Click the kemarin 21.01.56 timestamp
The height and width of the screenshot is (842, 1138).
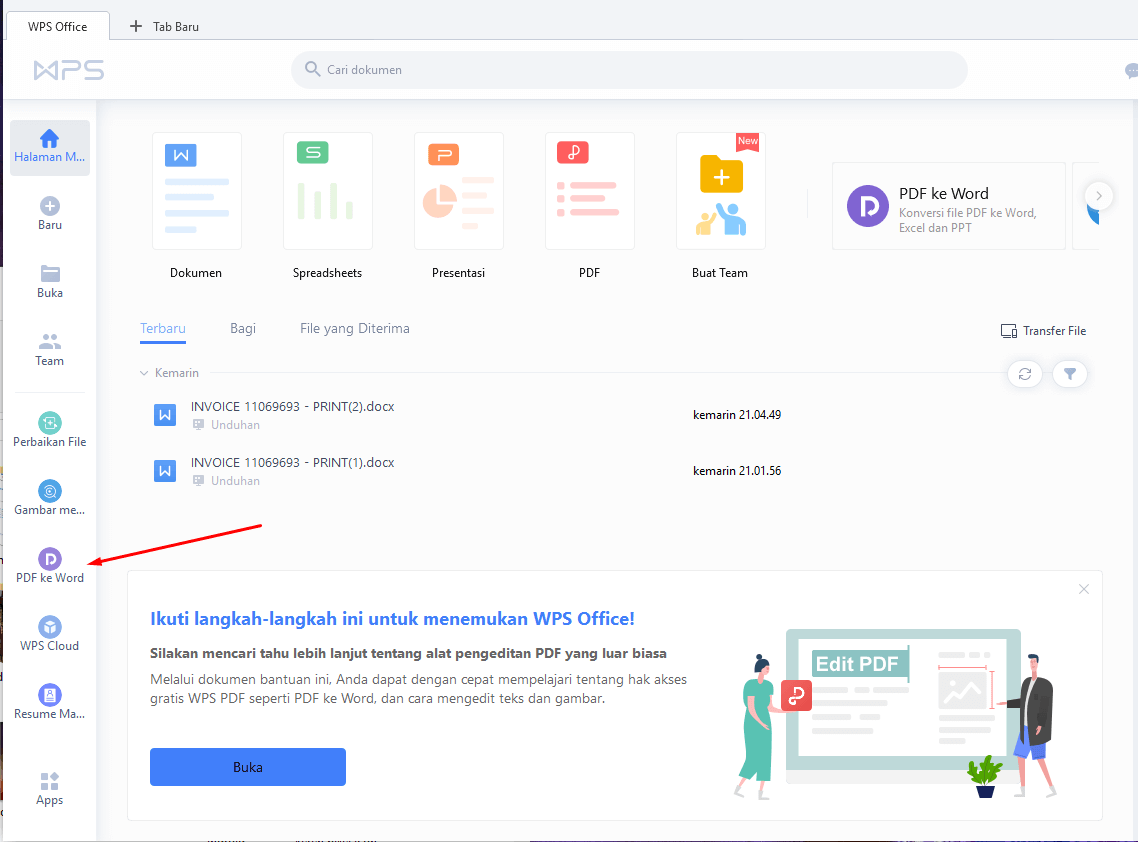[x=737, y=471]
